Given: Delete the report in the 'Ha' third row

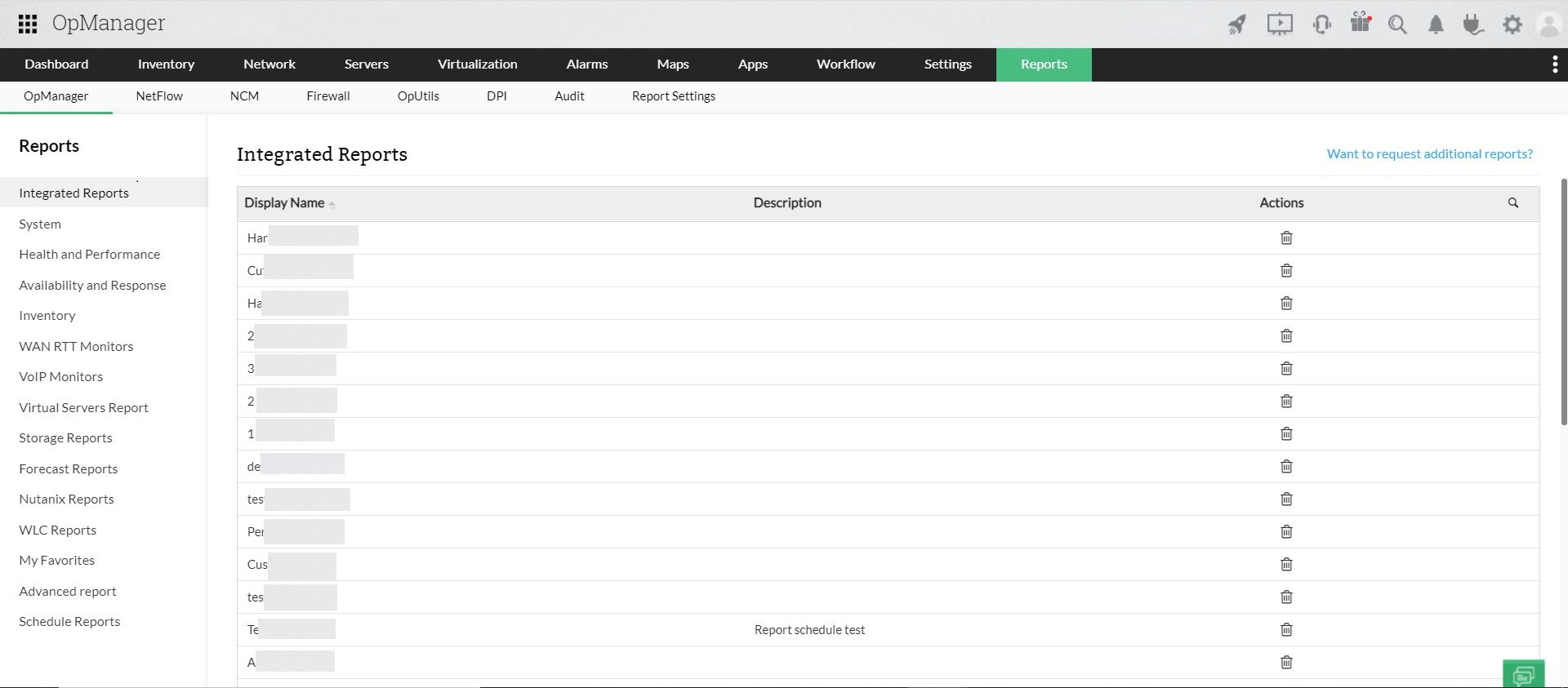Looking at the screenshot, I should pyautogui.click(x=1286, y=304).
